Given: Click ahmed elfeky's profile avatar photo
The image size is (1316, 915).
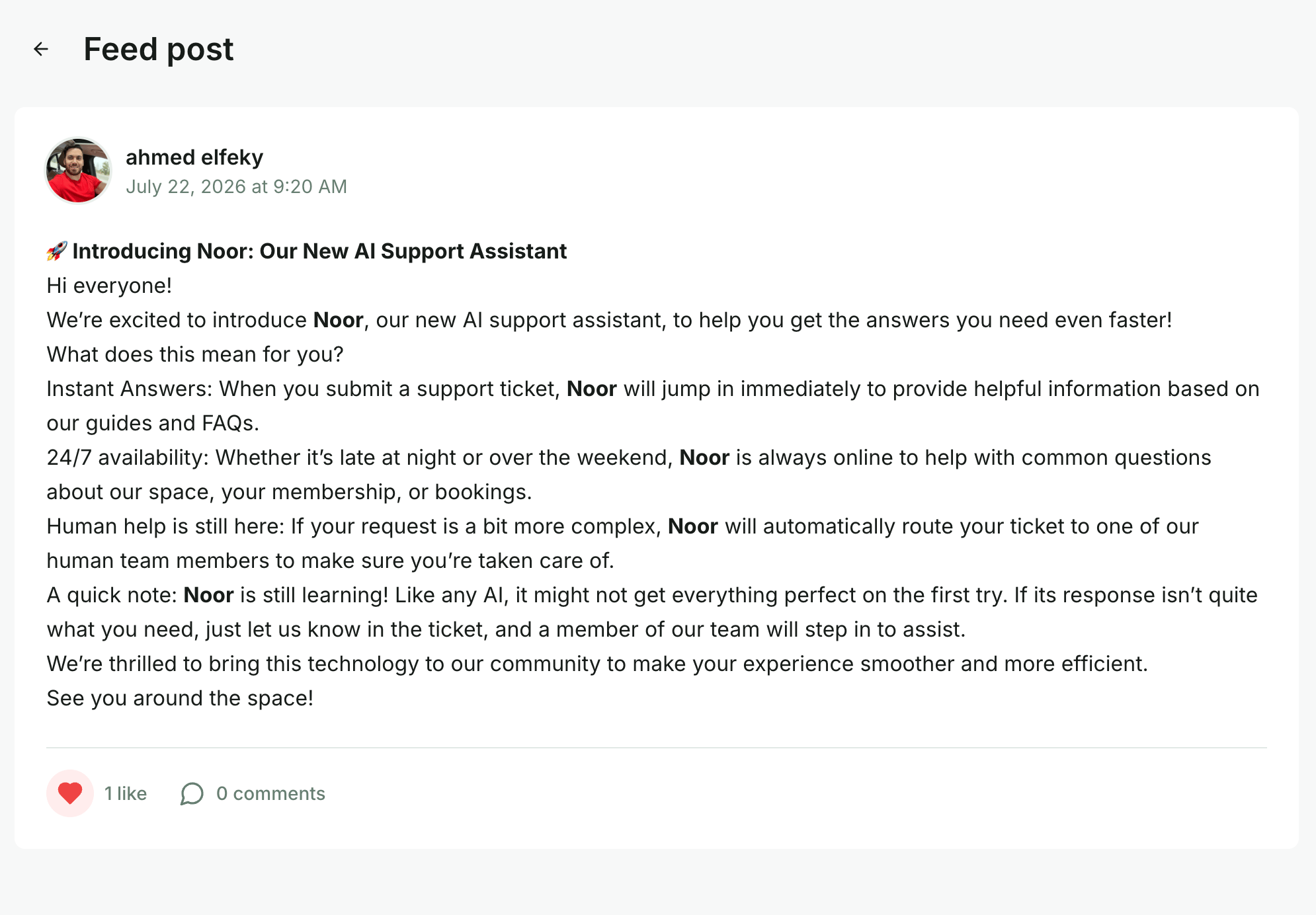Looking at the screenshot, I should pyautogui.click(x=78, y=171).
